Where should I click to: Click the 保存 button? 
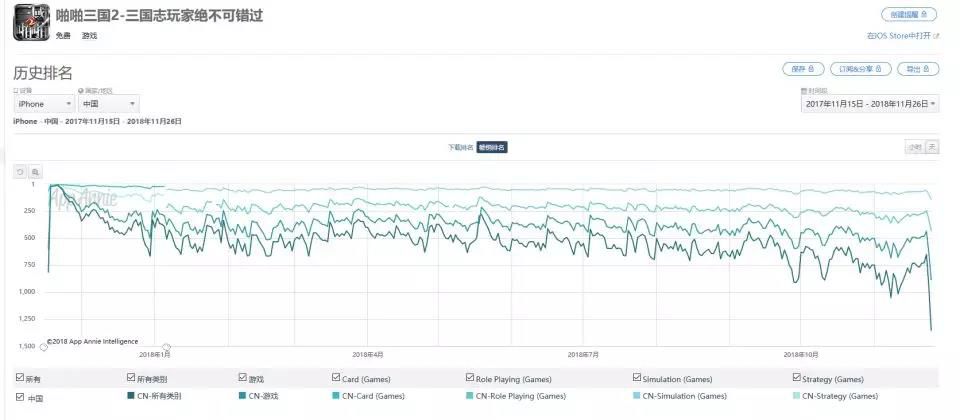tap(803, 69)
